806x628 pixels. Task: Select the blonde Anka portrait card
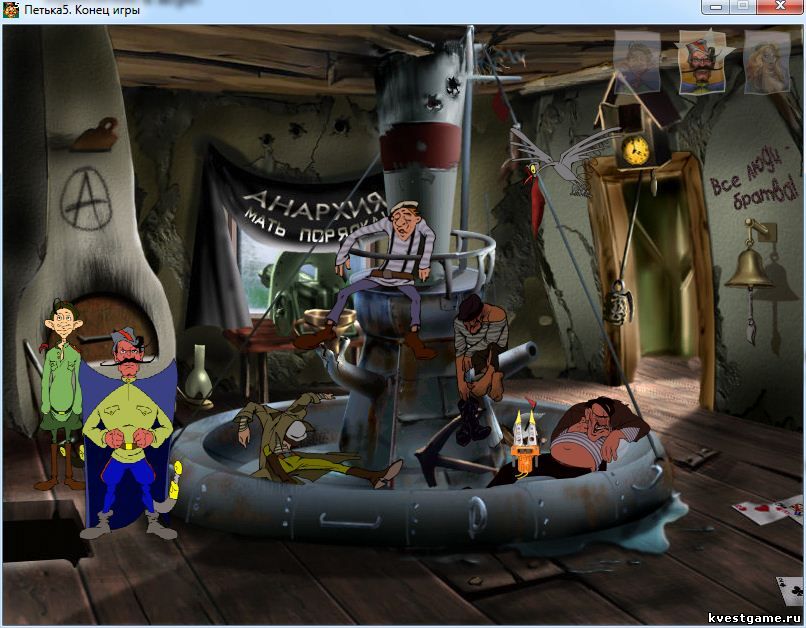pos(767,62)
